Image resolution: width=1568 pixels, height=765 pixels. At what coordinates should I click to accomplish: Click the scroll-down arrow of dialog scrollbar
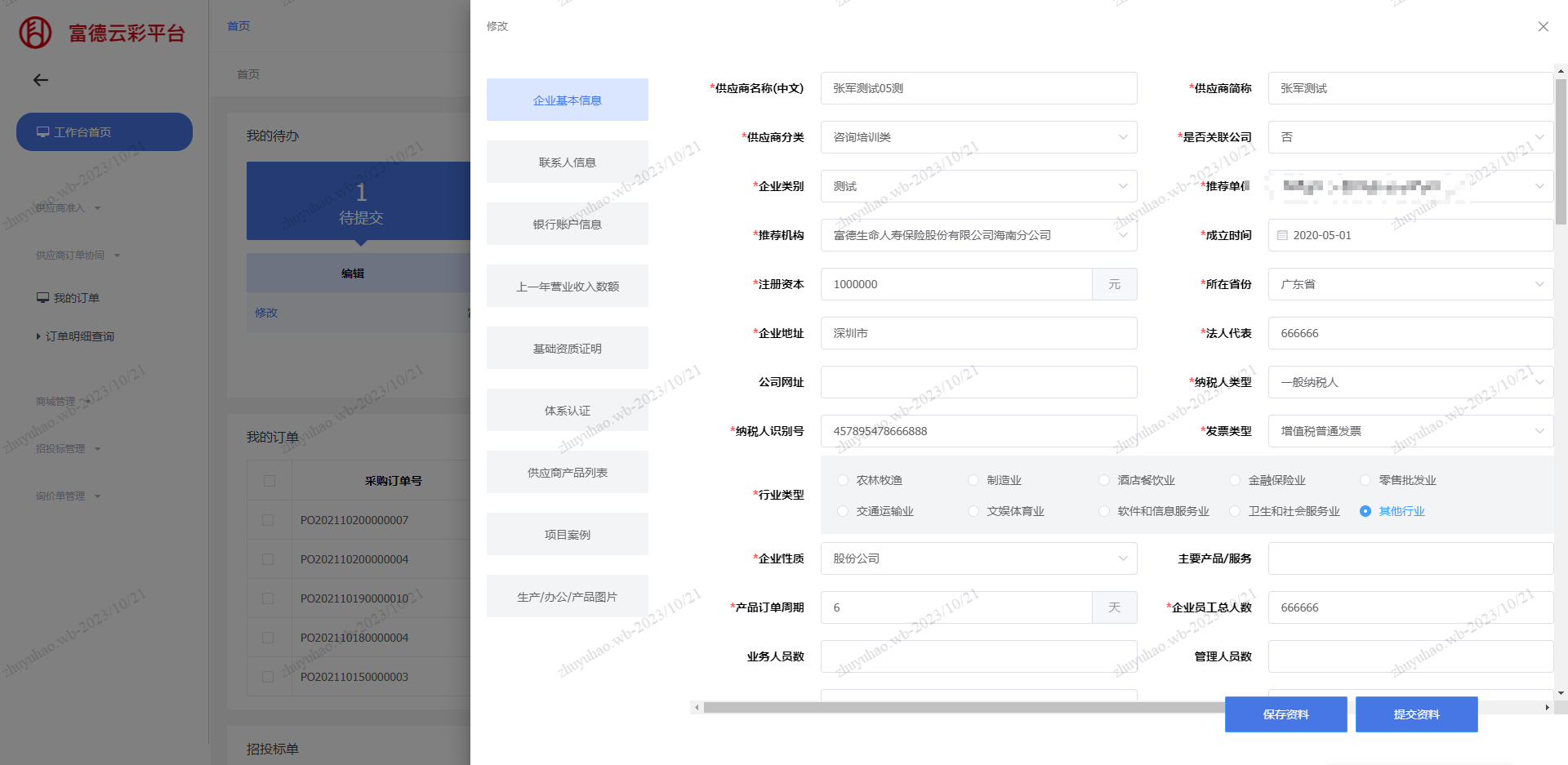tap(1561, 693)
